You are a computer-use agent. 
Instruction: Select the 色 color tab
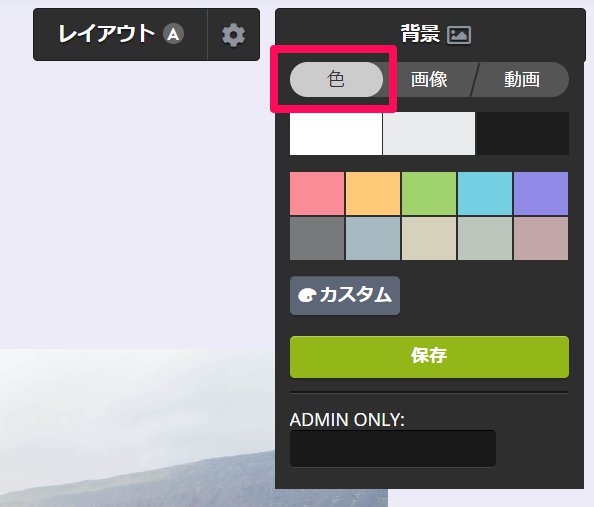coord(336,79)
